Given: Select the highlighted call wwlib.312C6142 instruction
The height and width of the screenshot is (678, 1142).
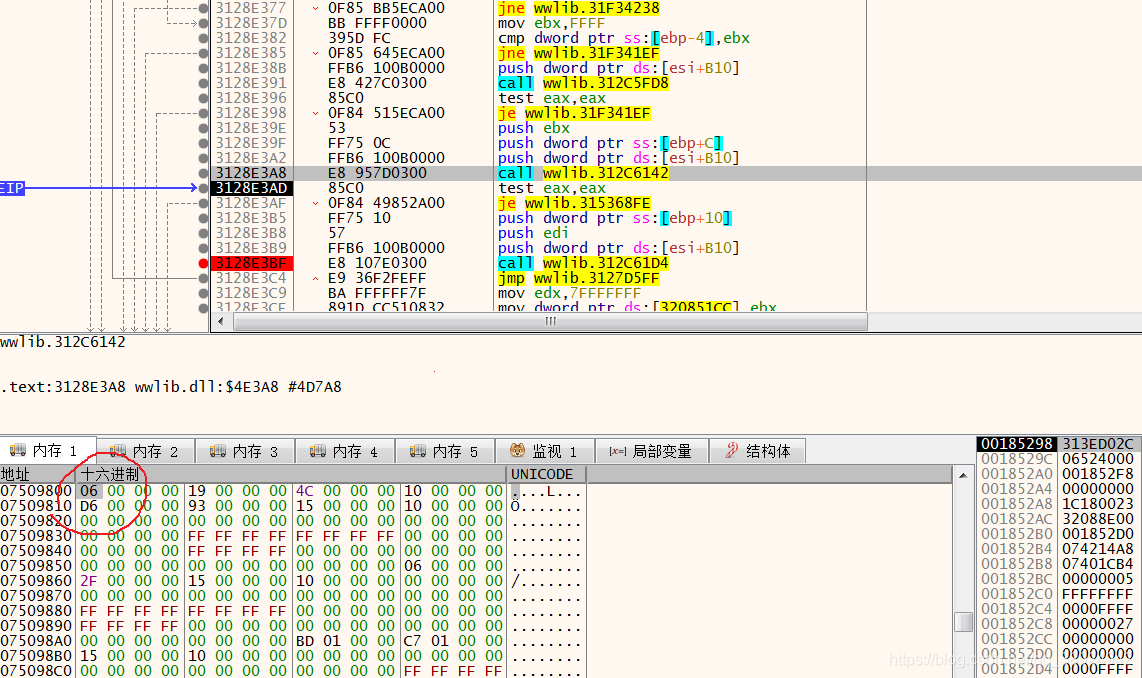Looking at the screenshot, I should [583, 173].
